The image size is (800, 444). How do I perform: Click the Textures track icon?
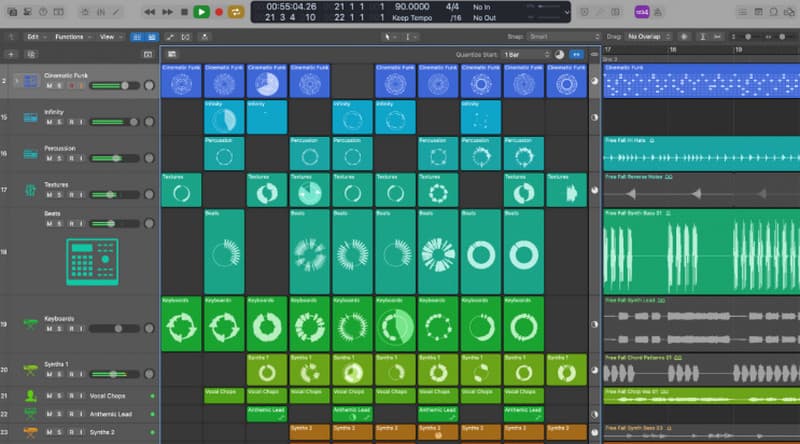[x=31, y=190]
